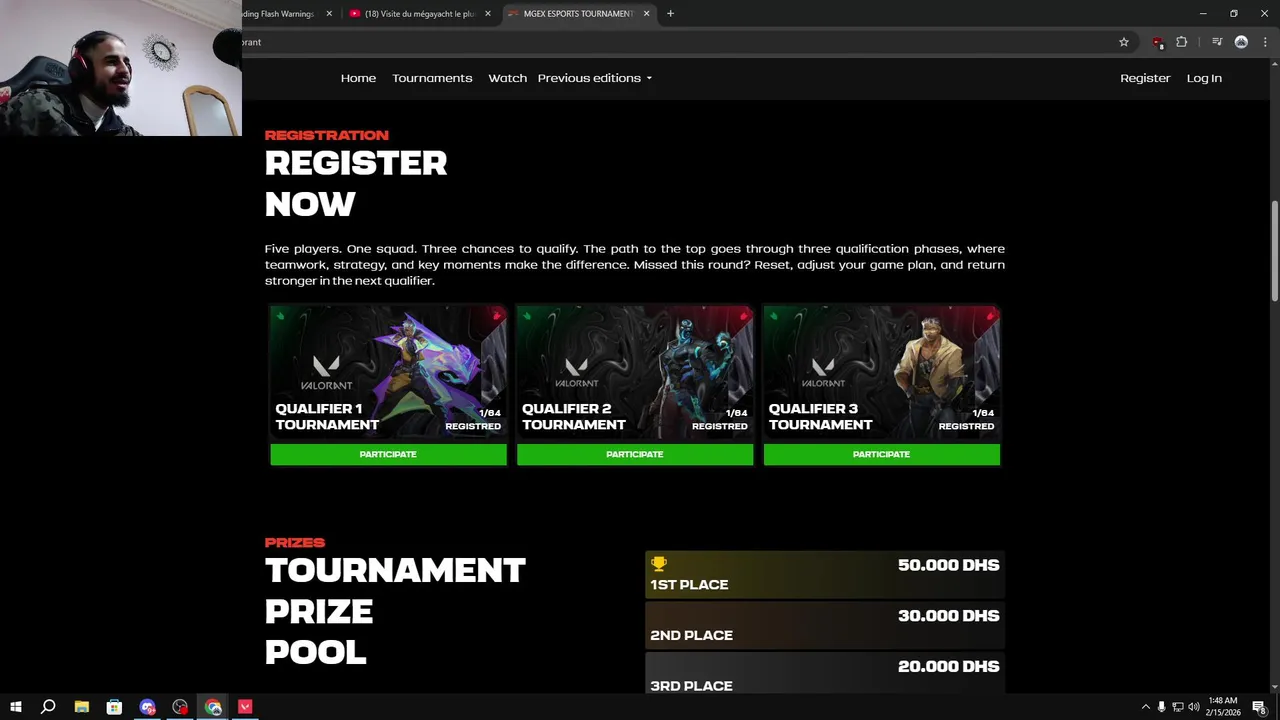Open the Chrome three-dot menu
Screen dimensions: 1280x720
click(1265, 42)
